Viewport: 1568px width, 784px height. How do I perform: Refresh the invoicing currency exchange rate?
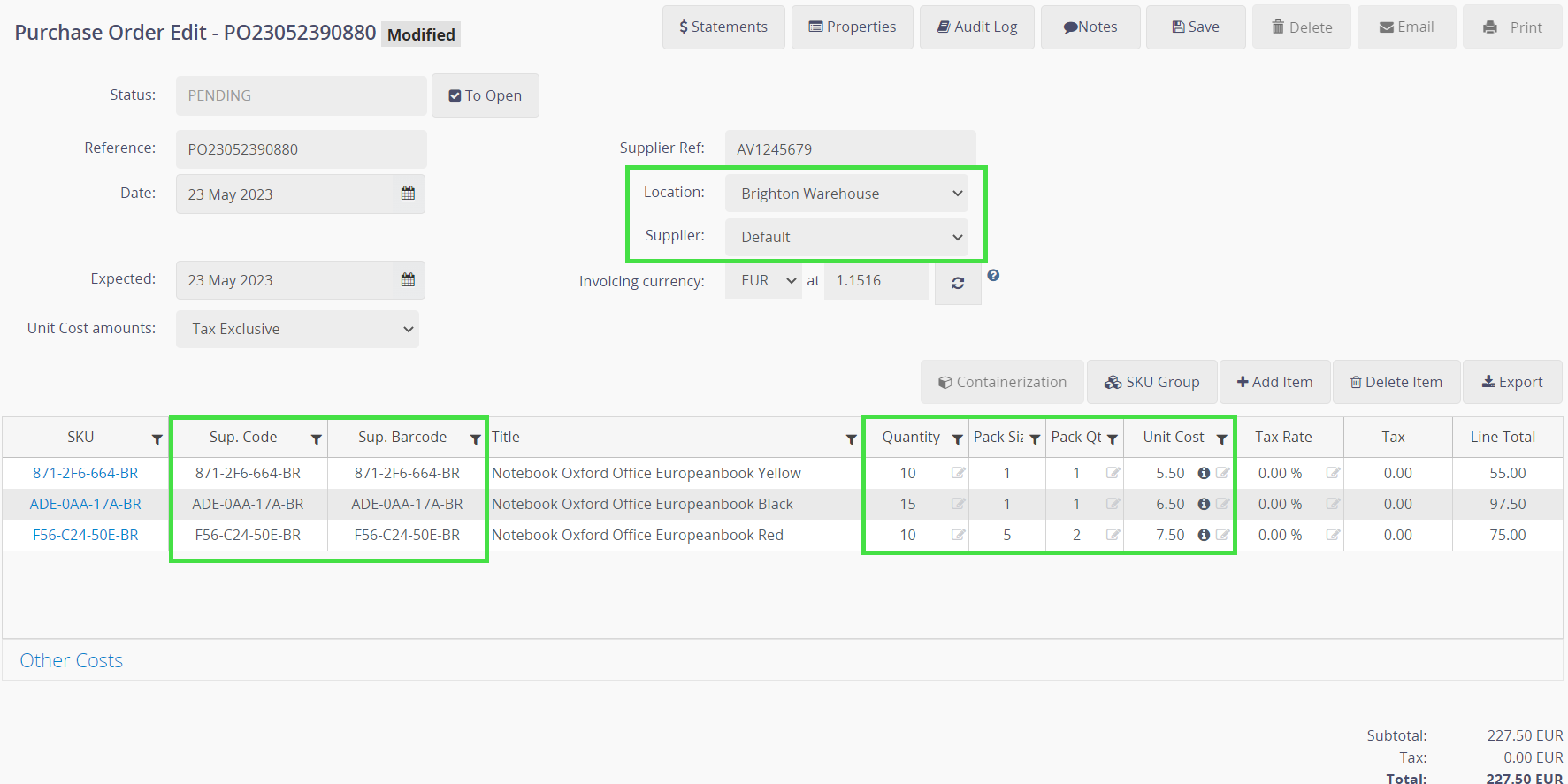[958, 283]
